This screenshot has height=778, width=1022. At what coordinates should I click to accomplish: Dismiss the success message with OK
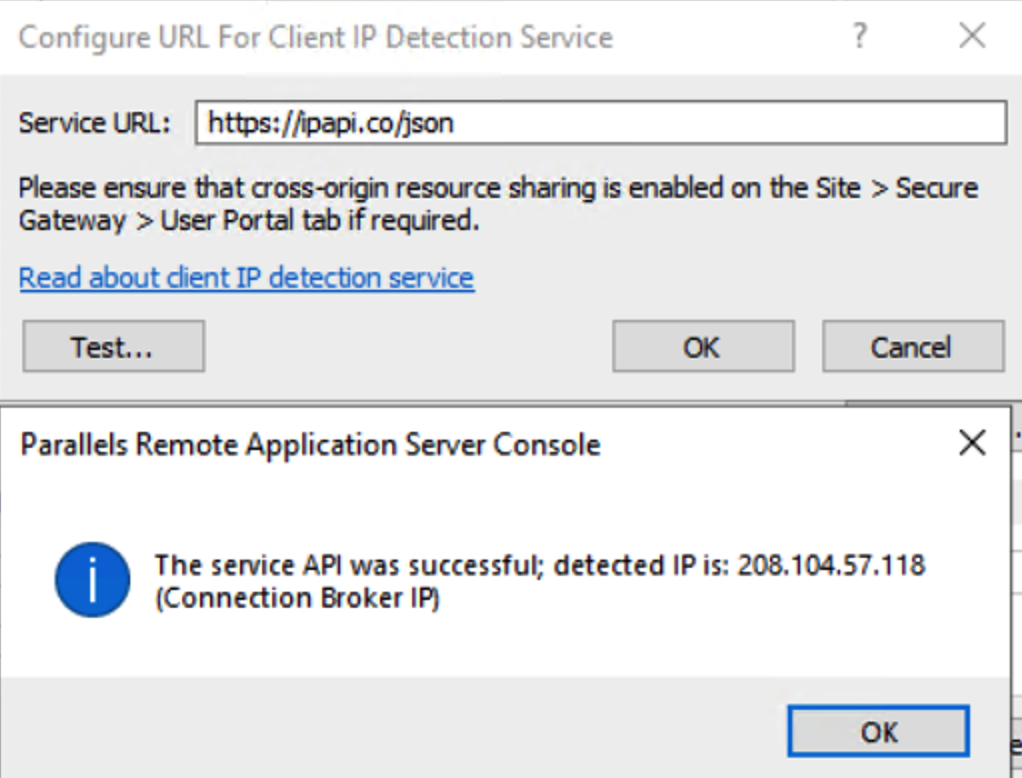pos(878,731)
